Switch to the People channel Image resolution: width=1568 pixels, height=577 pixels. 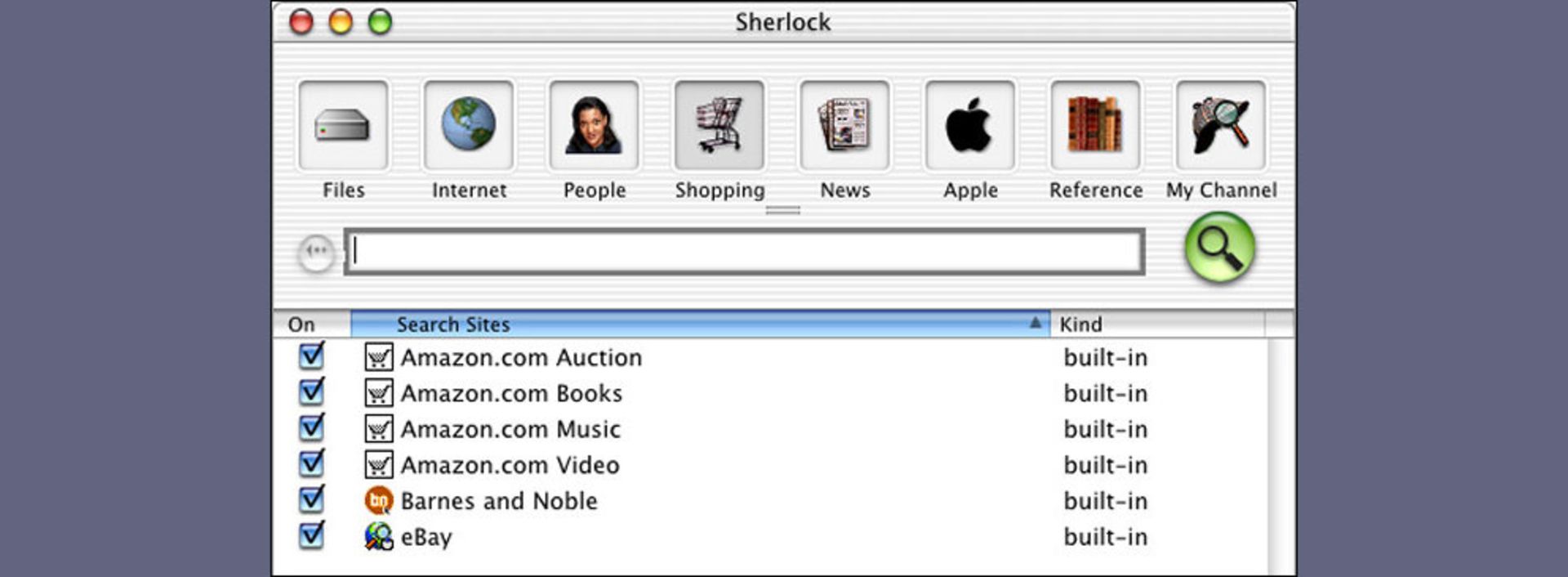[x=594, y=126]
